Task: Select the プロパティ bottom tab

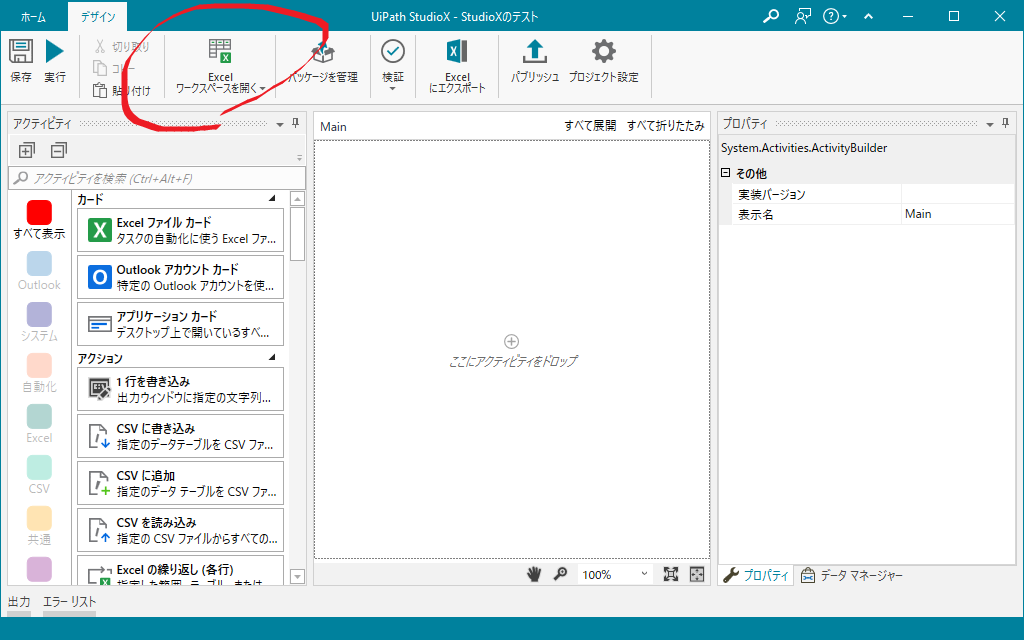Action: point(756,575)
